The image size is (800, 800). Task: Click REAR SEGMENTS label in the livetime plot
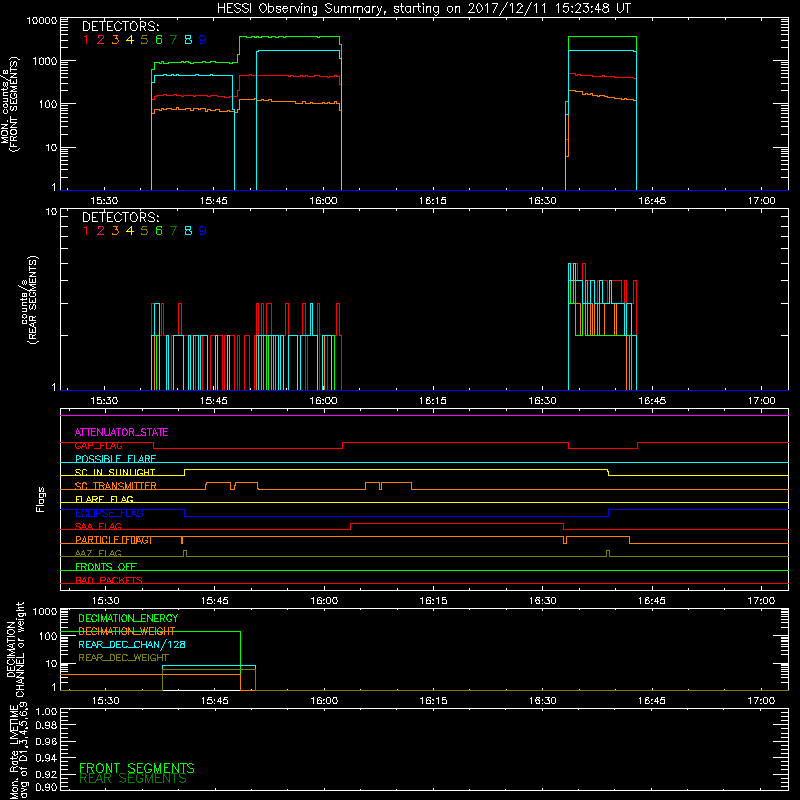click(133, 779)
